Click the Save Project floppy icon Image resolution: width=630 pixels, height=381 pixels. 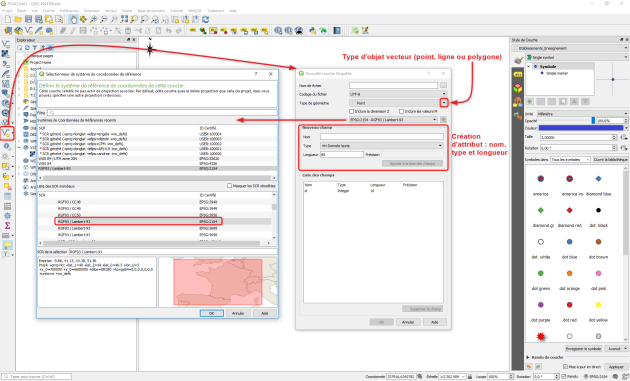coord(28,19)
